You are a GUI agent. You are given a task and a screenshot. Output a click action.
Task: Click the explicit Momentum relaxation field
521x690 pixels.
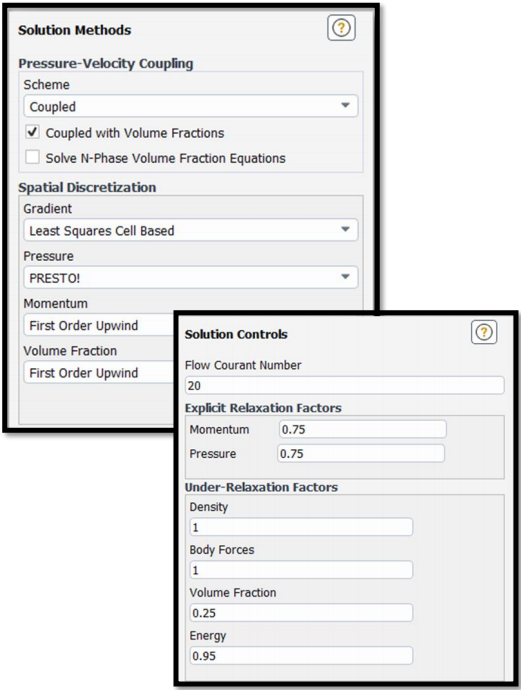363,429
